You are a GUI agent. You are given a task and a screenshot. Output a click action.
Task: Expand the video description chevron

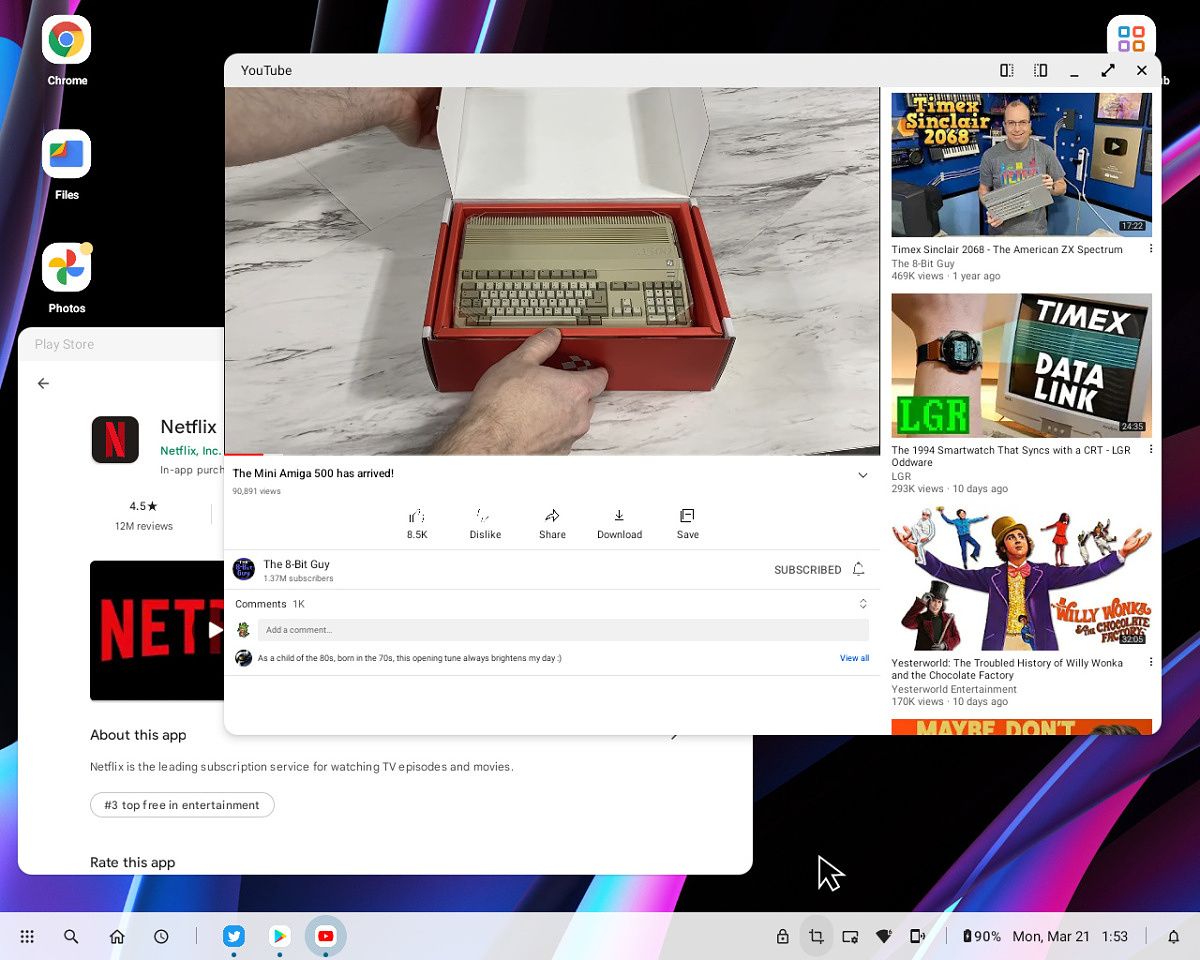[863, 475]
